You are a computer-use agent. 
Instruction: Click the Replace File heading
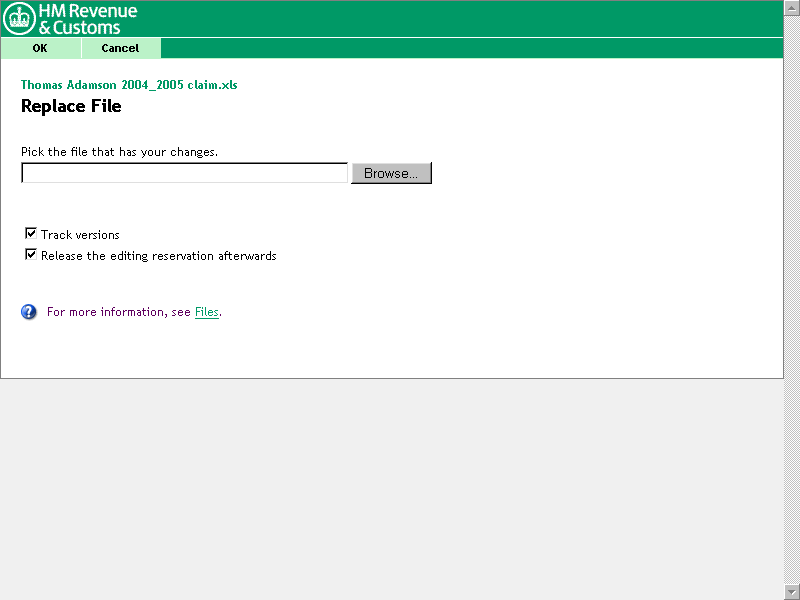click(71, 106)
